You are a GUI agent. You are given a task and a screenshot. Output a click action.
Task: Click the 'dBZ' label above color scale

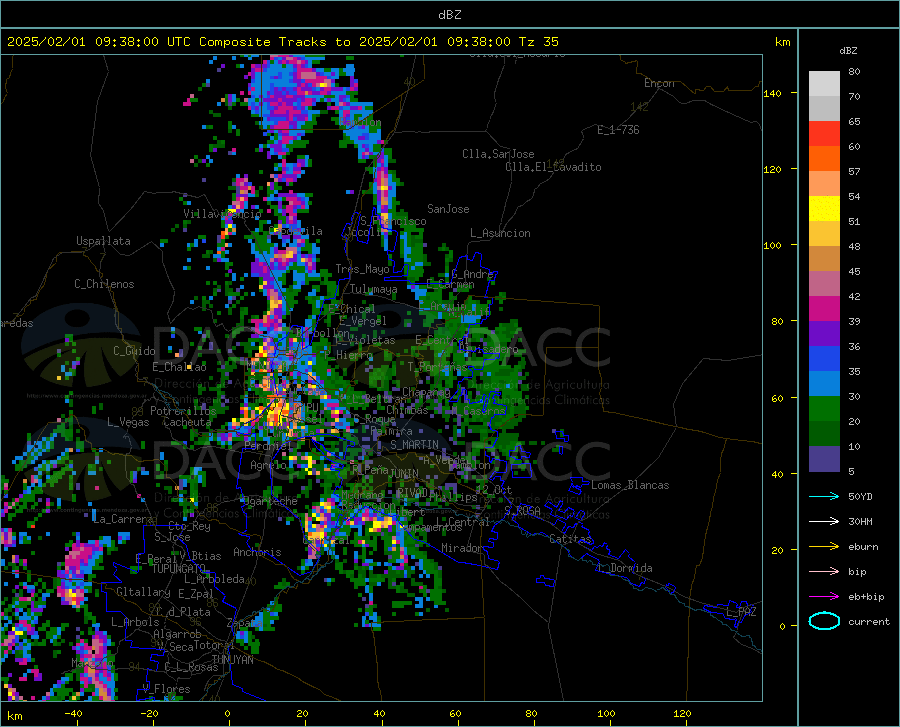click(848, 50)
